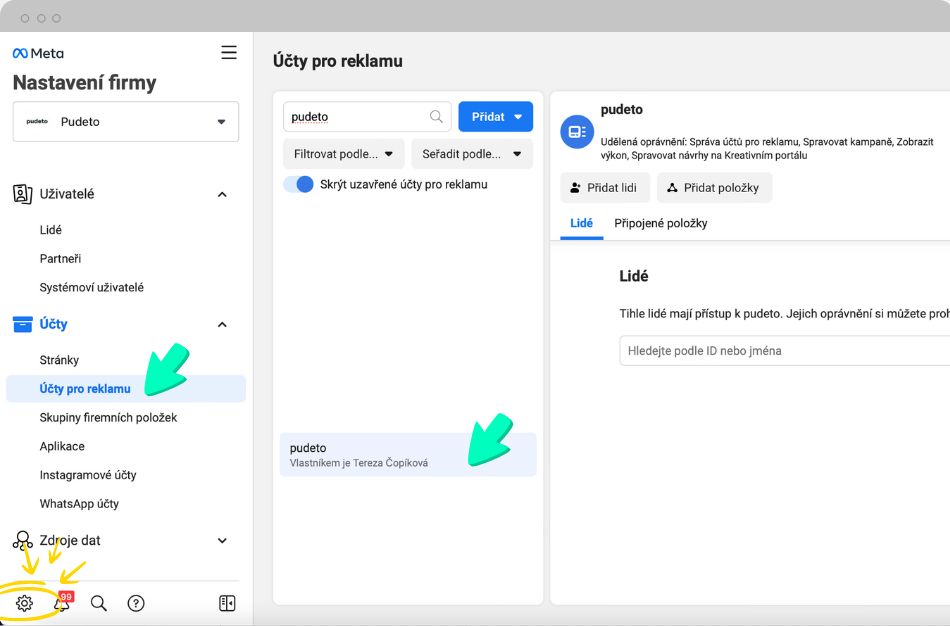Open the Přidat dropdown button

(x=496, y=116)
